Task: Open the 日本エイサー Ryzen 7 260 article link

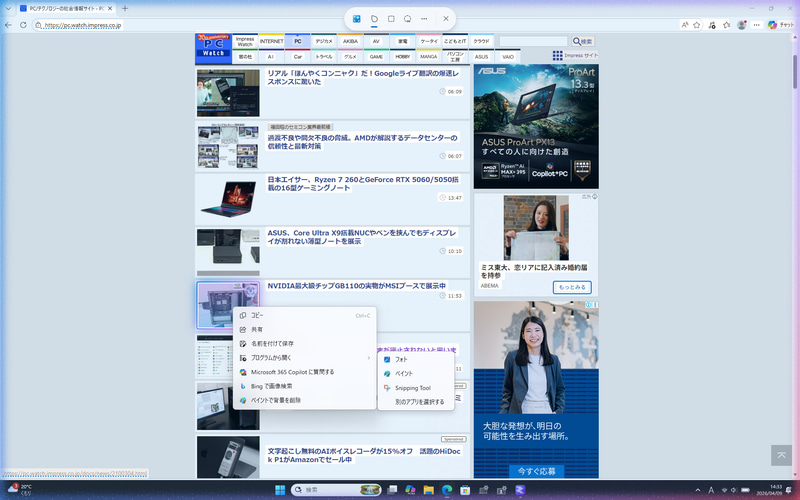Action: pos(363,184)
